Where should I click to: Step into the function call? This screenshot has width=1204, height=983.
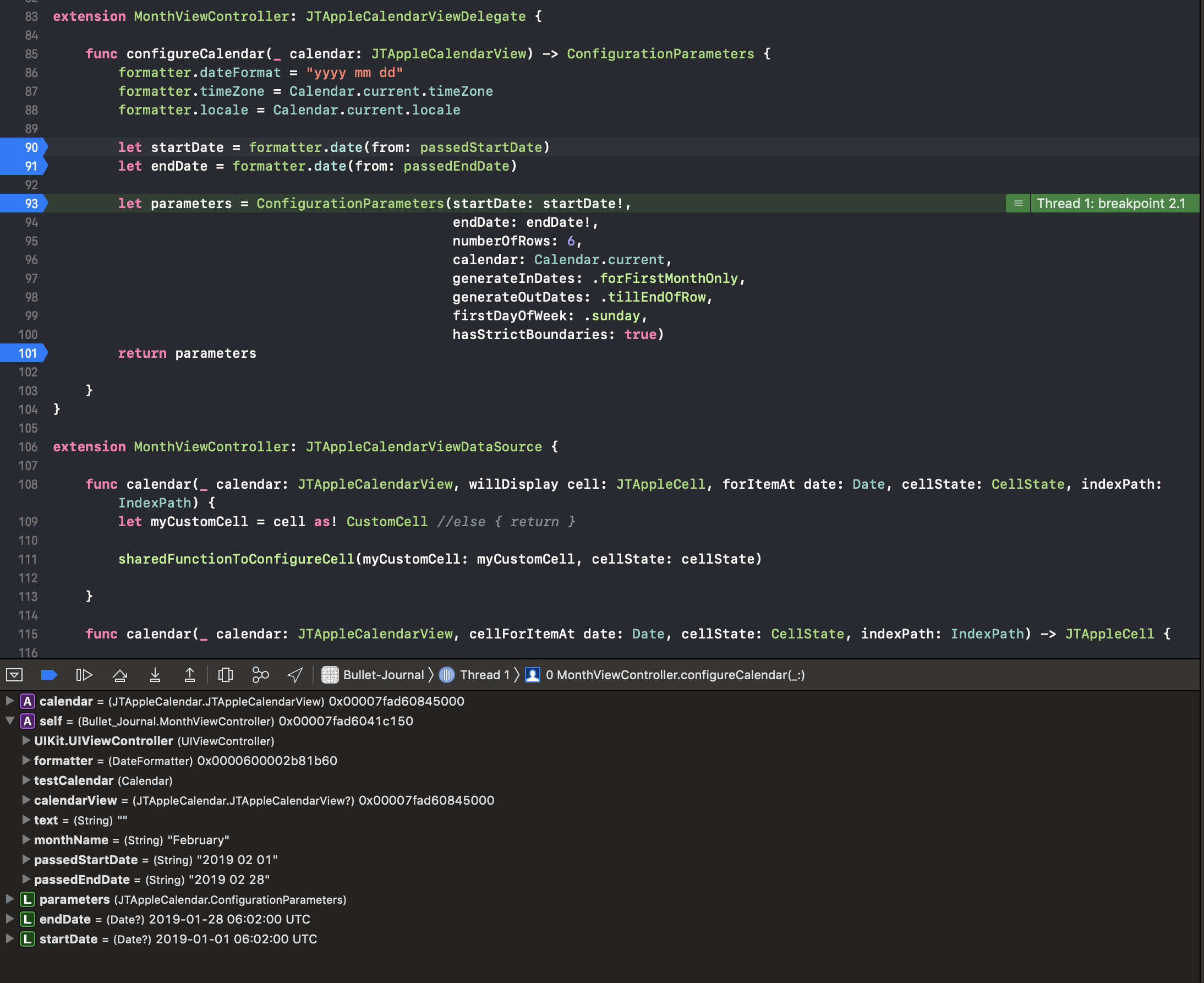coord(155,674)
